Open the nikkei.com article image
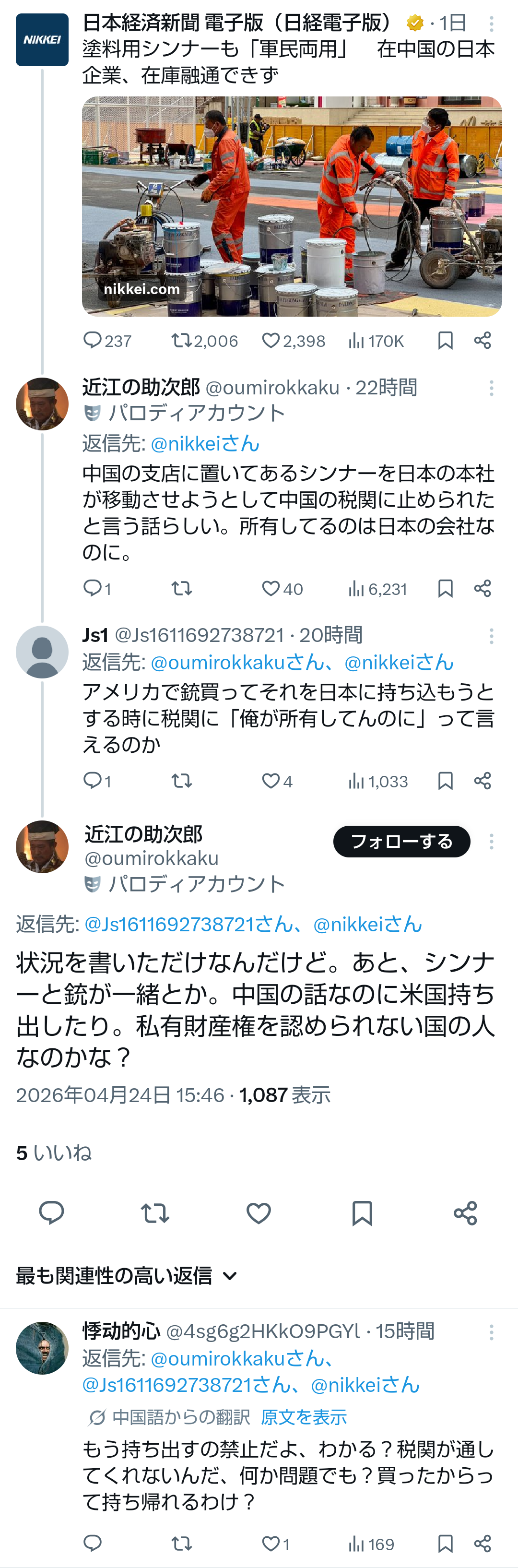518x1568 pixels. click(292, 206)
